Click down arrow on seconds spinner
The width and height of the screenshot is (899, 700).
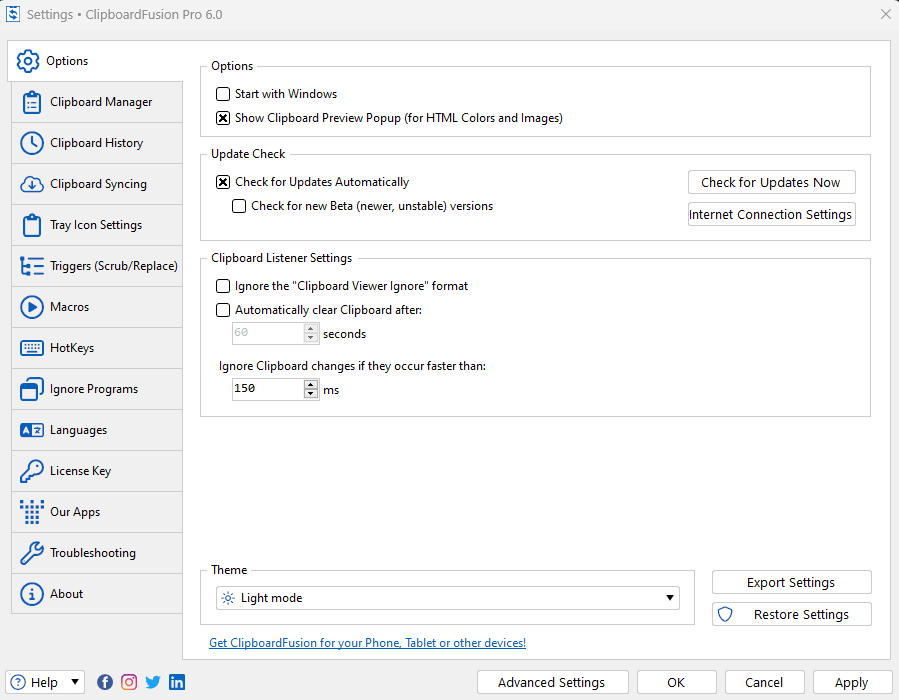pos(311,338)
